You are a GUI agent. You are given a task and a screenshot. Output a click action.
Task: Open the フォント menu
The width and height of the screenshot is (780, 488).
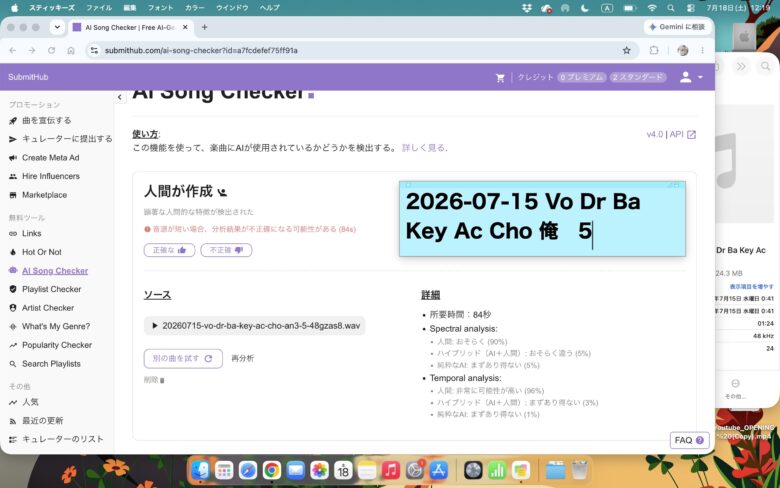tap(160, 8)
